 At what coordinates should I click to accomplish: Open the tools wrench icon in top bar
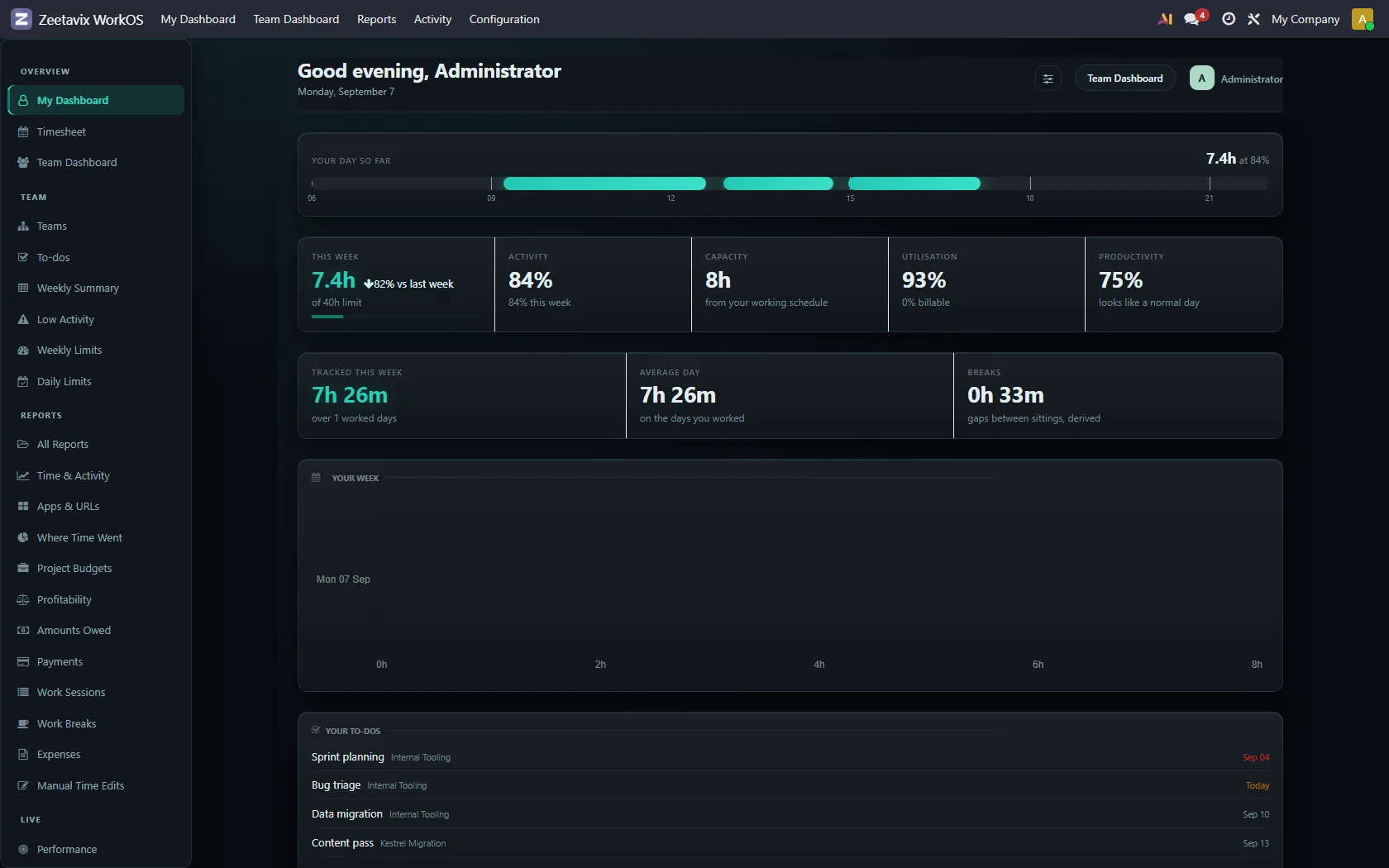click(1253, 19)
